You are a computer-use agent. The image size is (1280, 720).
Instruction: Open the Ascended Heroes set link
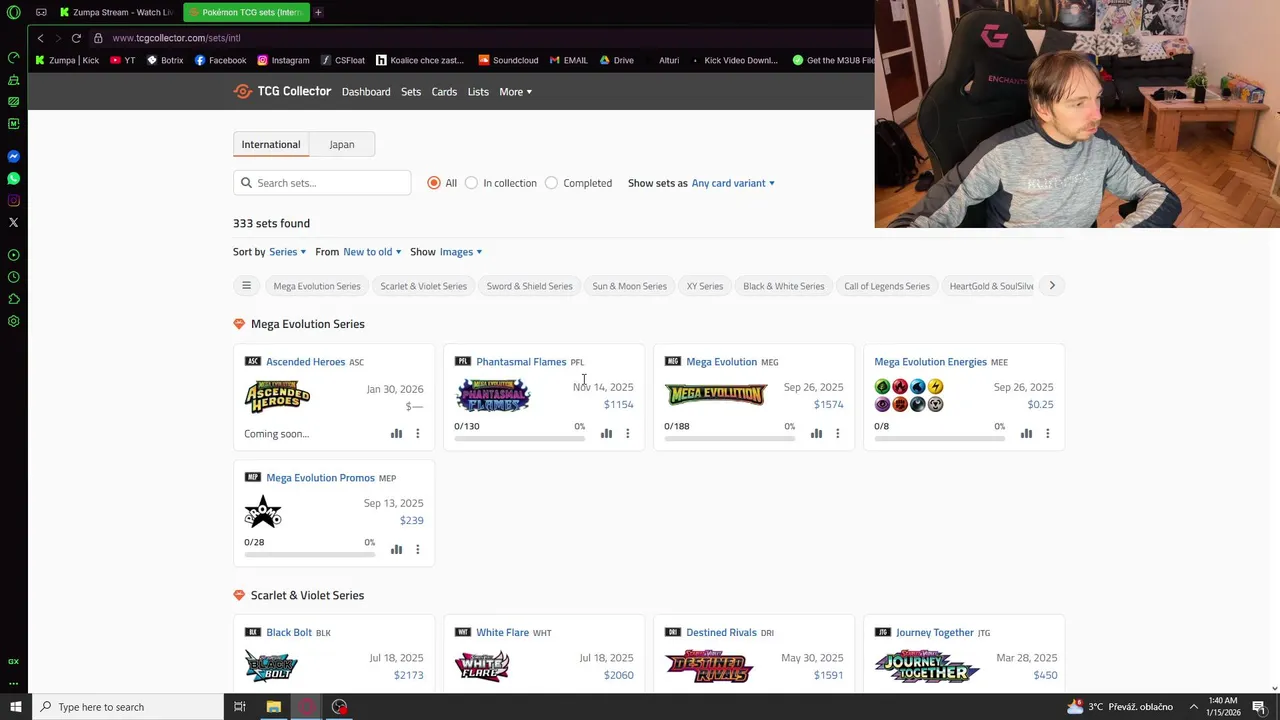(305, 362)
